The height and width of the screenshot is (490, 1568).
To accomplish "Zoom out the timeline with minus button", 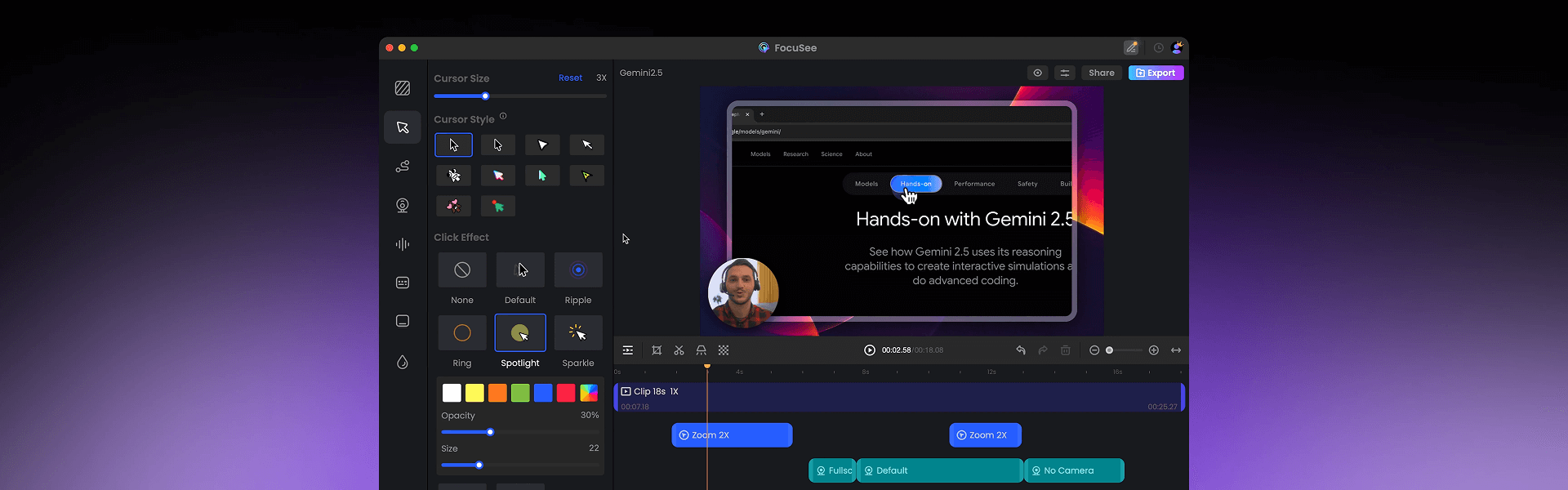I will click(x=1094, y=350).
